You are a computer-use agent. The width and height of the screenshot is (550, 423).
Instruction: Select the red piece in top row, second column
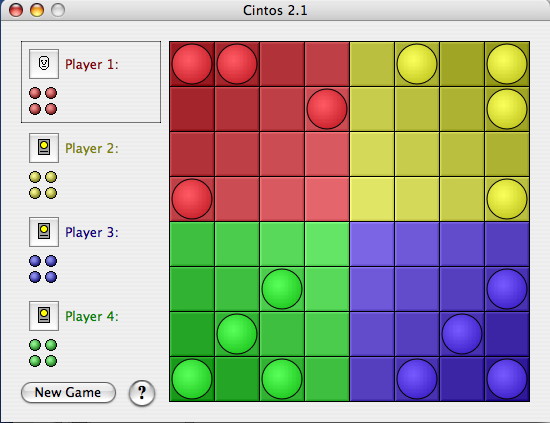point(237,64)
